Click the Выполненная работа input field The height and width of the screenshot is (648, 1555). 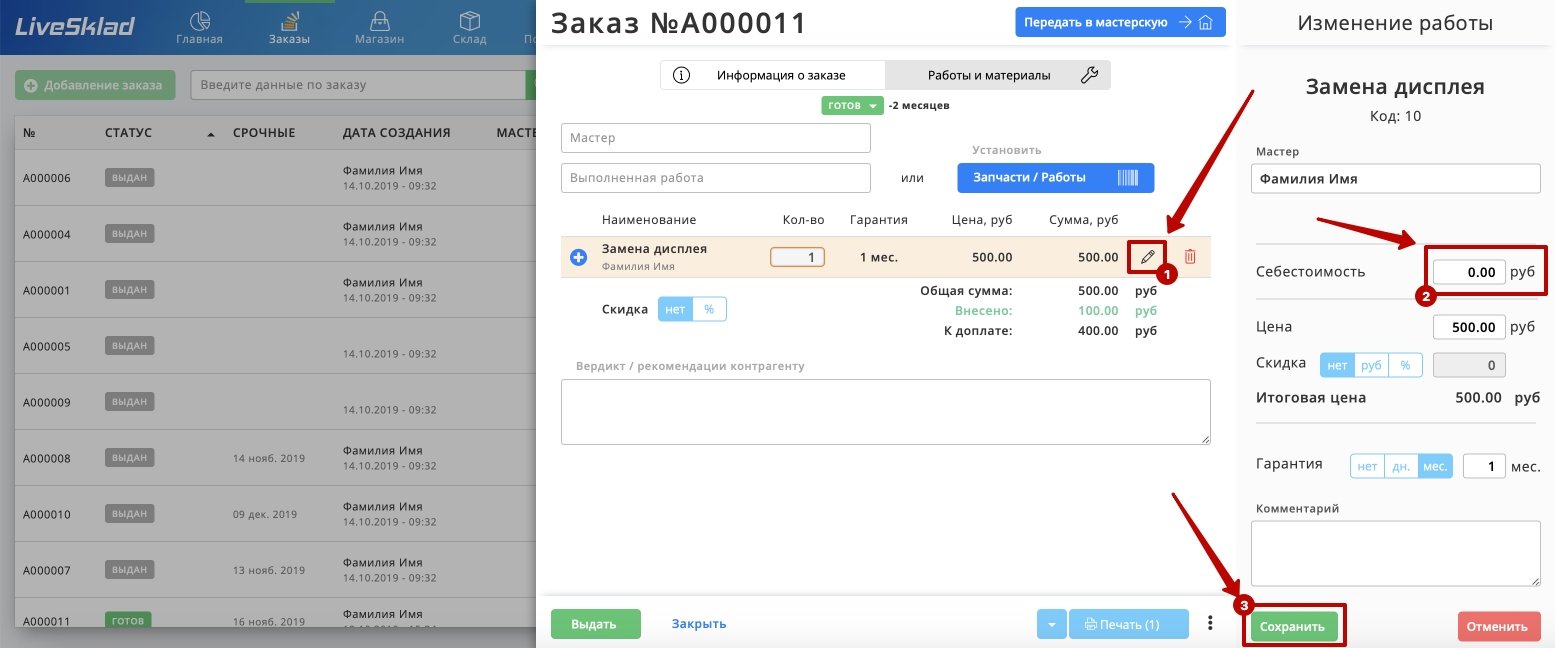[716, 177]
